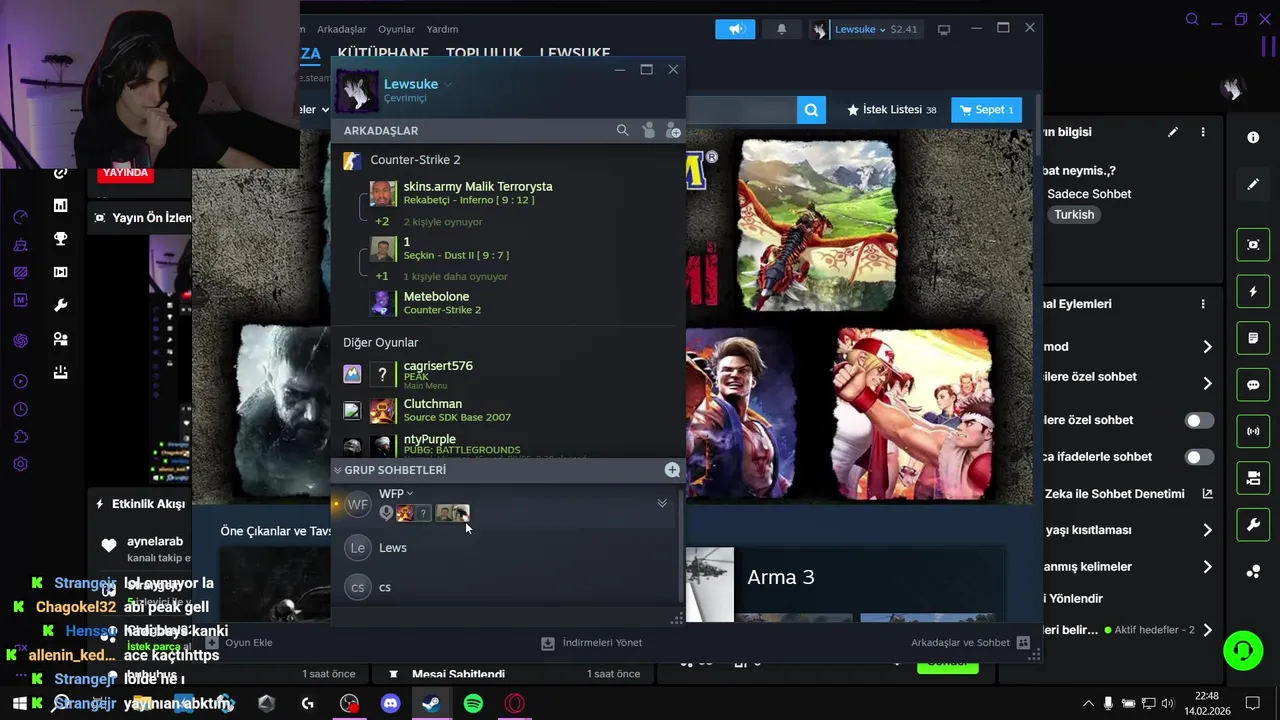
Task: Click the add a friend icon
Action: [673, 131]
